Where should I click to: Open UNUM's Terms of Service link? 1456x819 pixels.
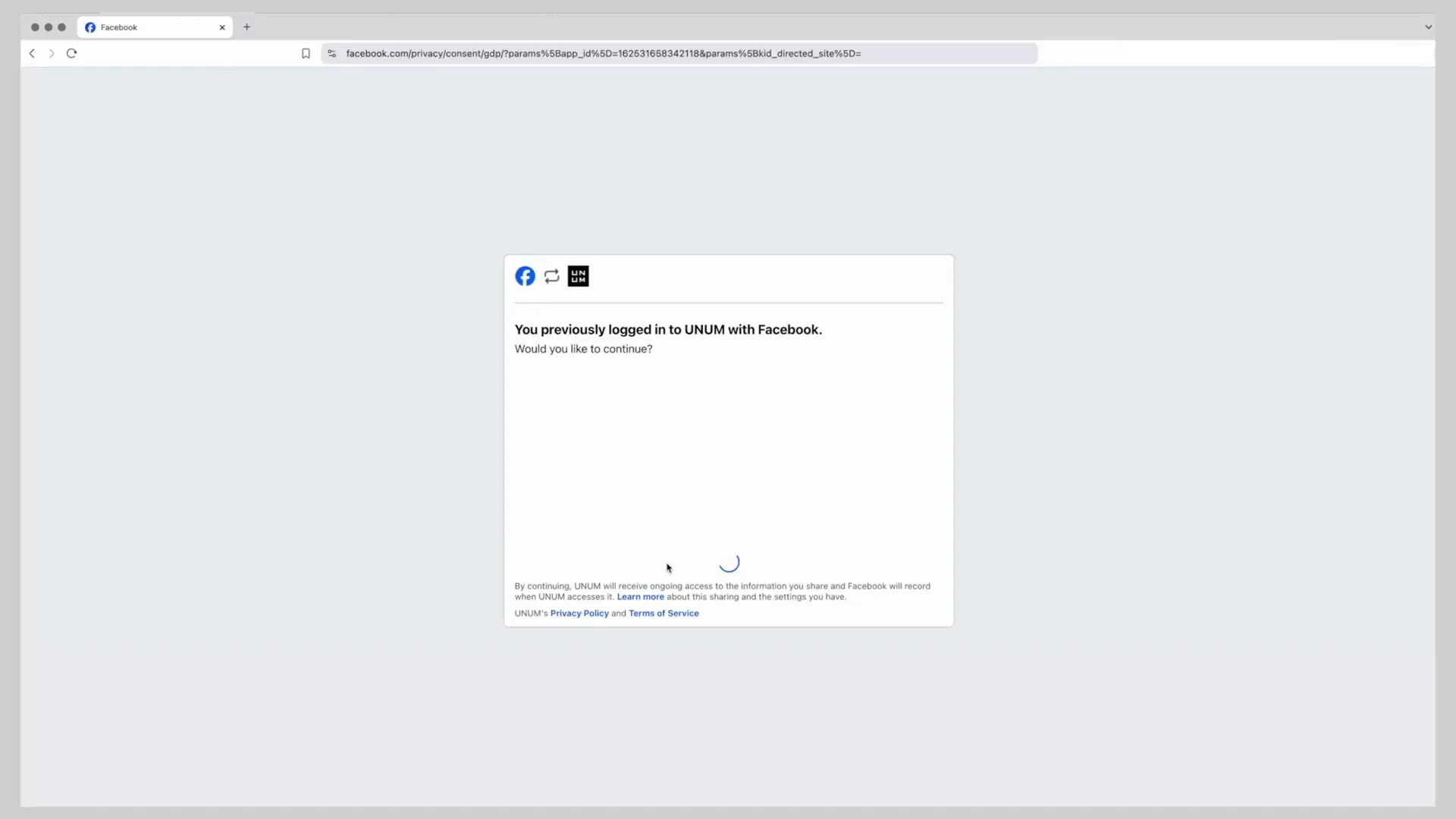[664, 613]
